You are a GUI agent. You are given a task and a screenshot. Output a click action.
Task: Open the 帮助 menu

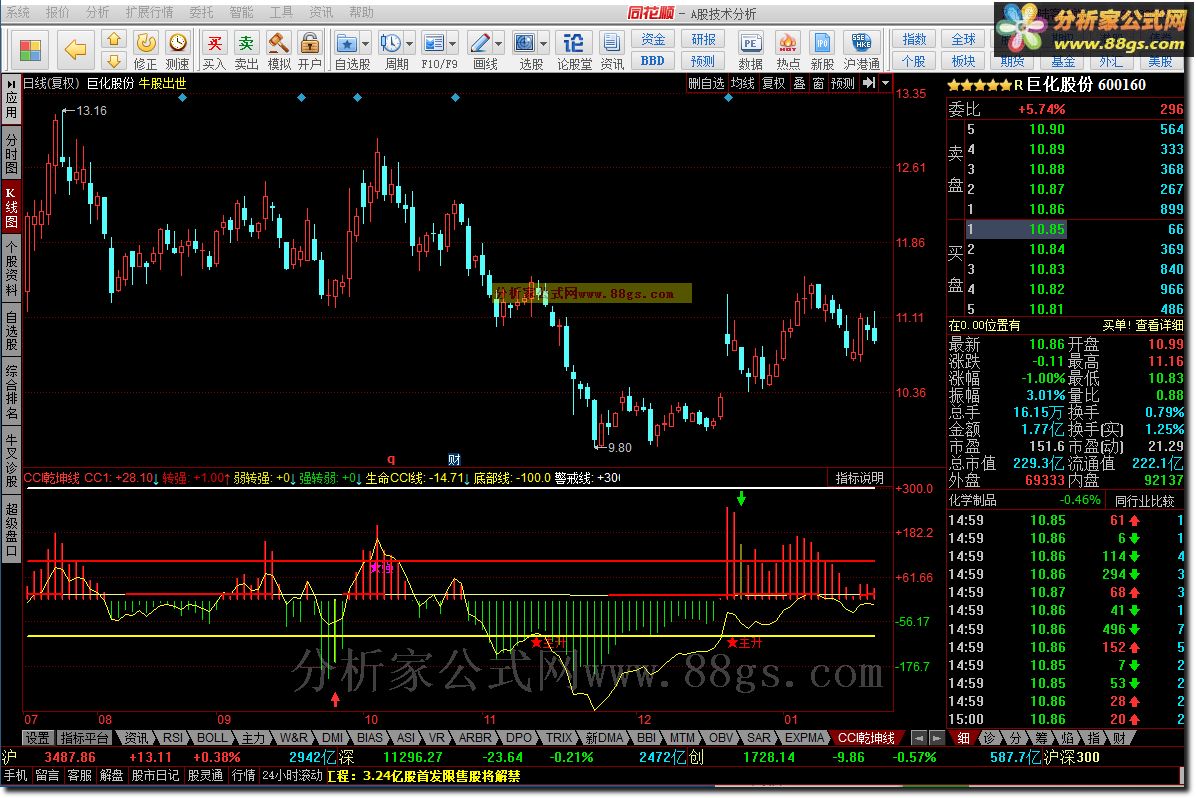point(362,12)
